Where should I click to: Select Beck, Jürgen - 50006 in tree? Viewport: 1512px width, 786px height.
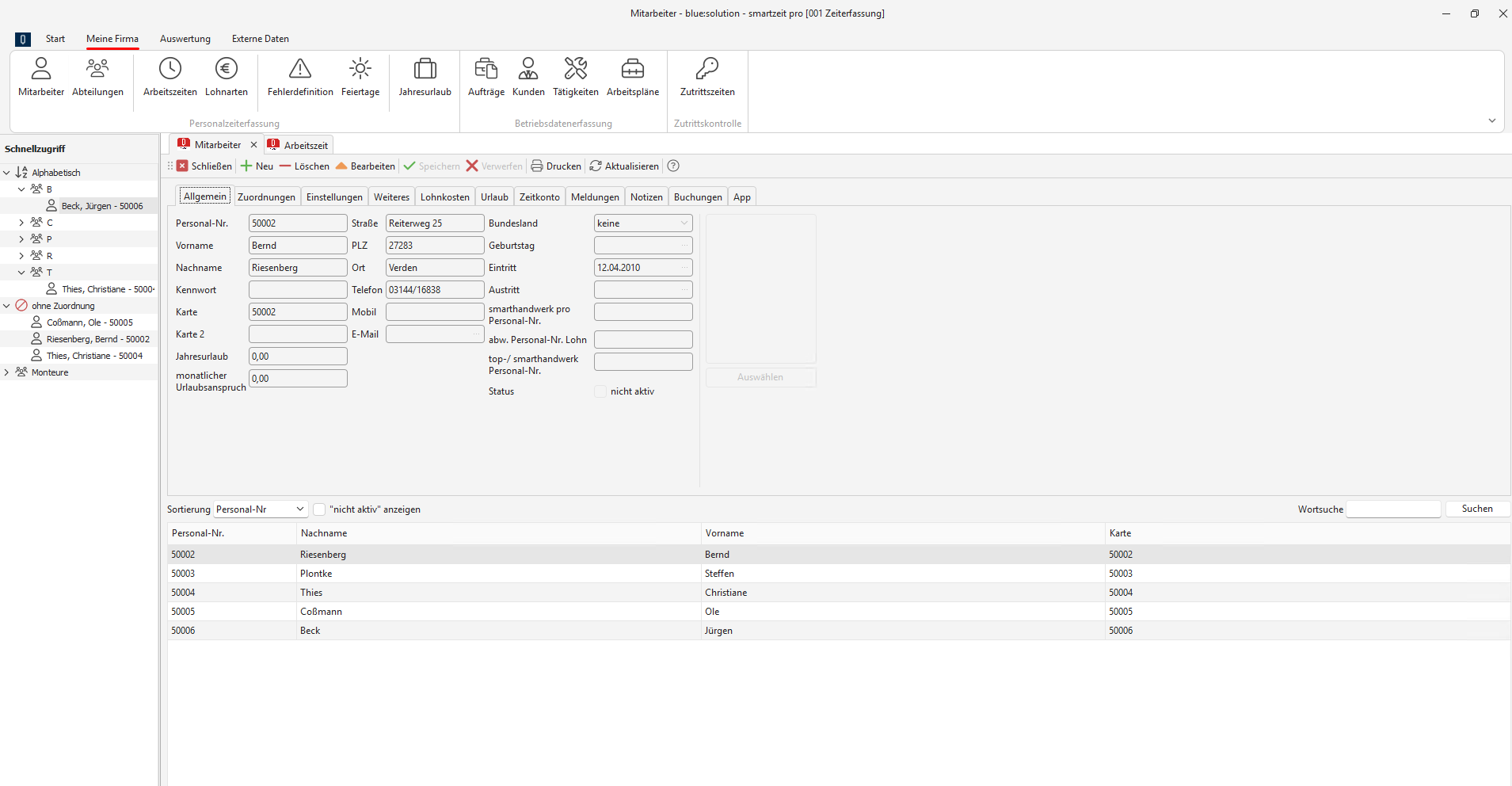pyautogui.click(x=102, y=206)
